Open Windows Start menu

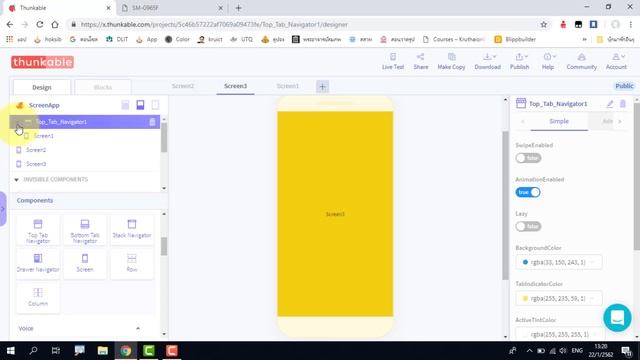pos(11,351)
